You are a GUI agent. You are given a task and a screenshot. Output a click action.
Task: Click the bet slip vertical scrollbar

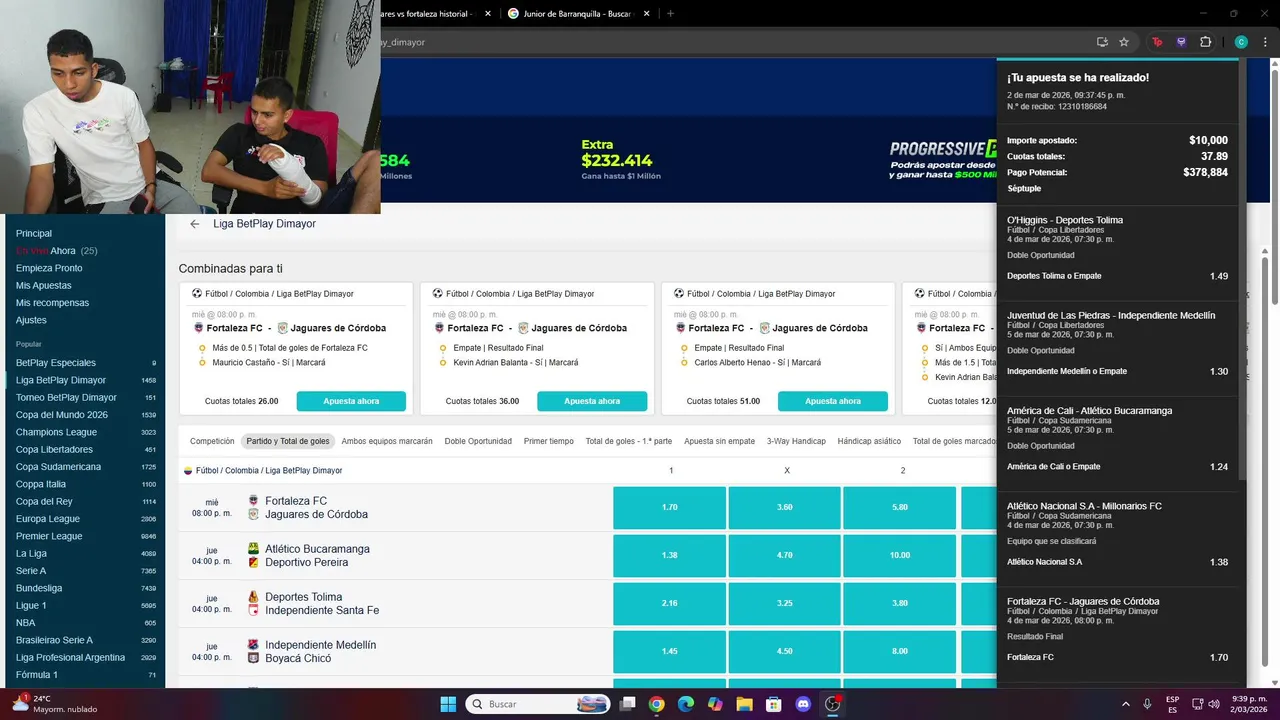(1243, 270)
